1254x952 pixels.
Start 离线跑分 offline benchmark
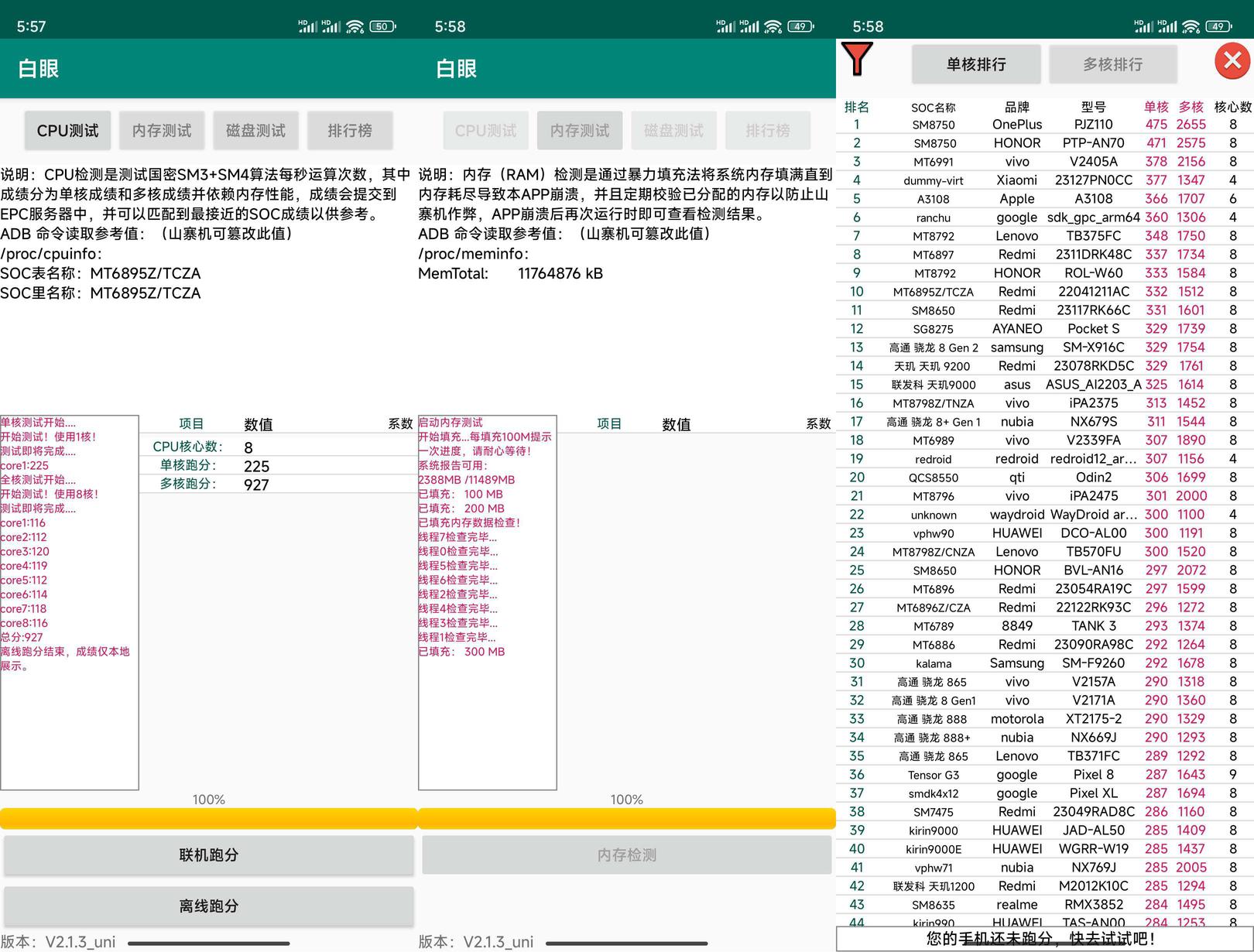pos(209,906)
